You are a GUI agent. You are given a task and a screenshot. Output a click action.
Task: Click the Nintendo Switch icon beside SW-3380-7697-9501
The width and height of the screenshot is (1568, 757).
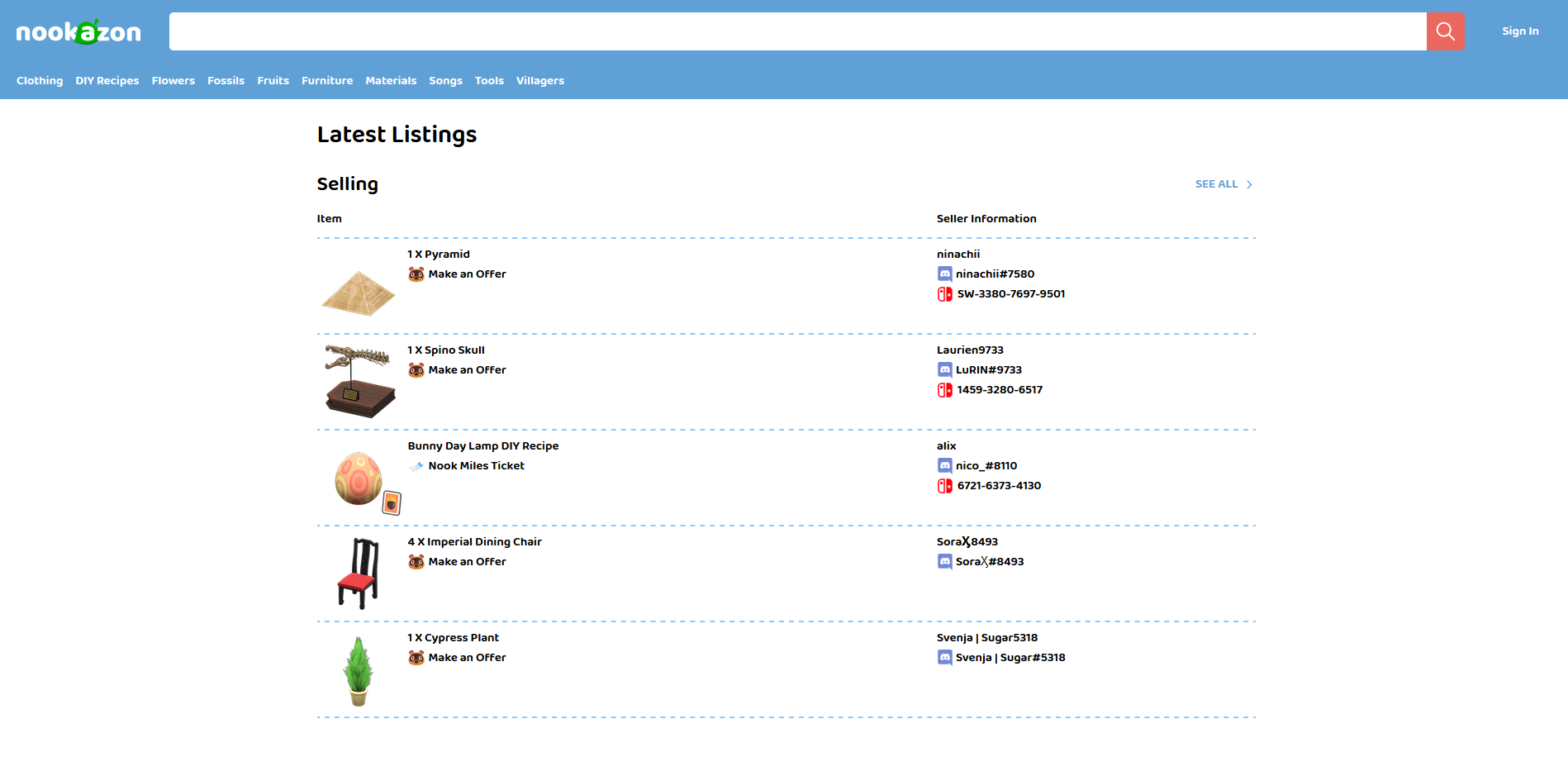(944, 294)
